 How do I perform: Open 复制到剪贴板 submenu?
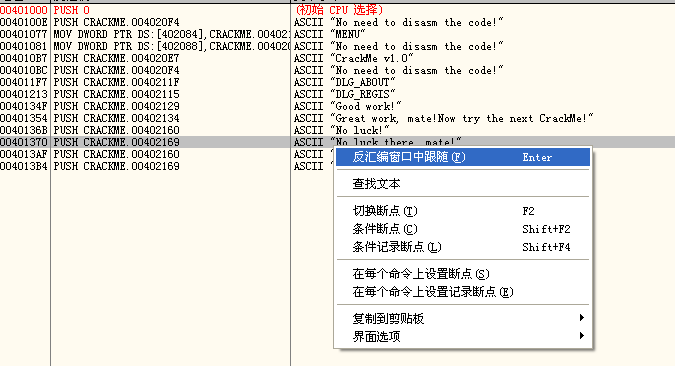462,319
